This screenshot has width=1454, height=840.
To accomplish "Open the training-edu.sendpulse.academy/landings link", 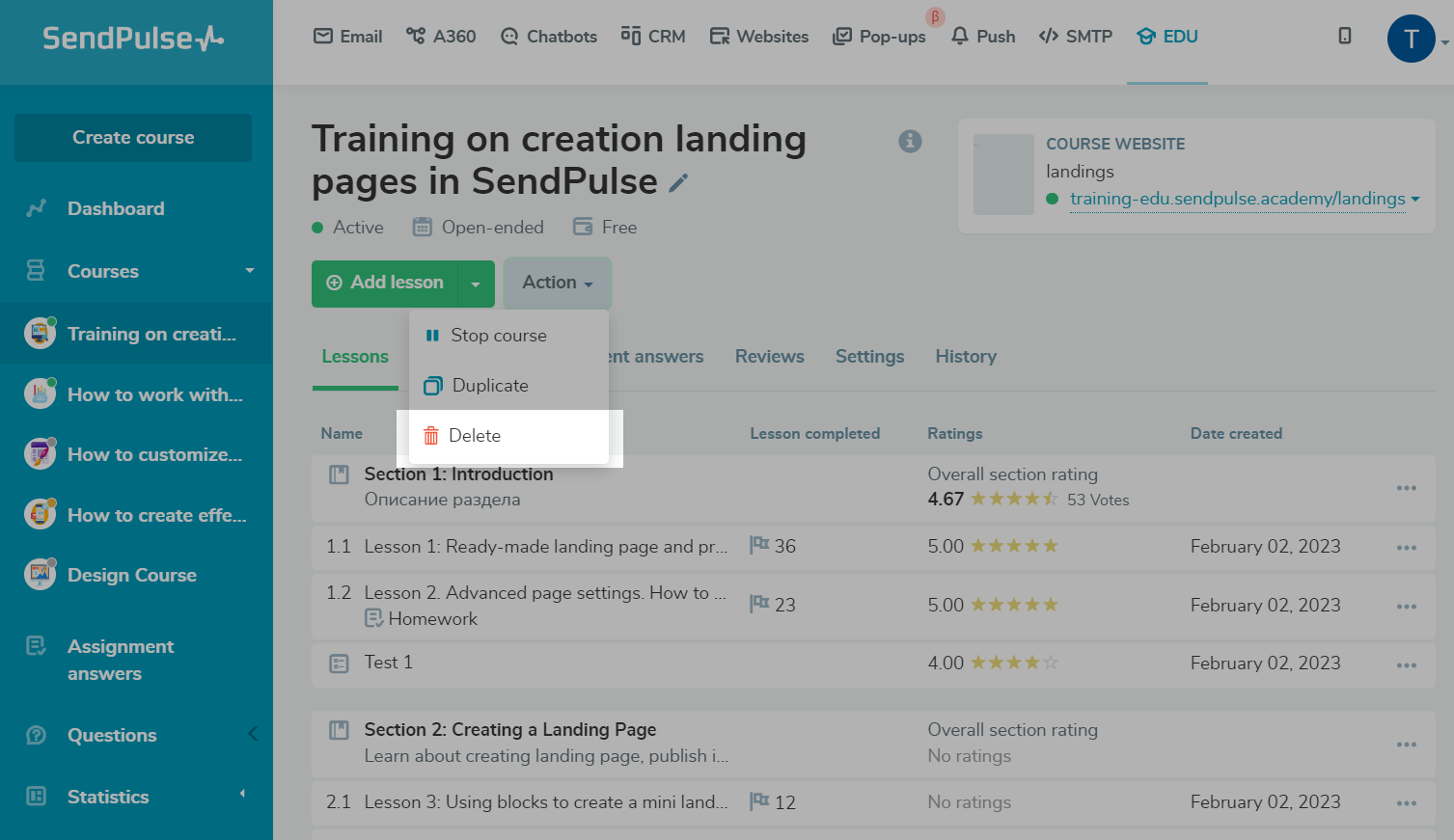I will coord(1237,199).
